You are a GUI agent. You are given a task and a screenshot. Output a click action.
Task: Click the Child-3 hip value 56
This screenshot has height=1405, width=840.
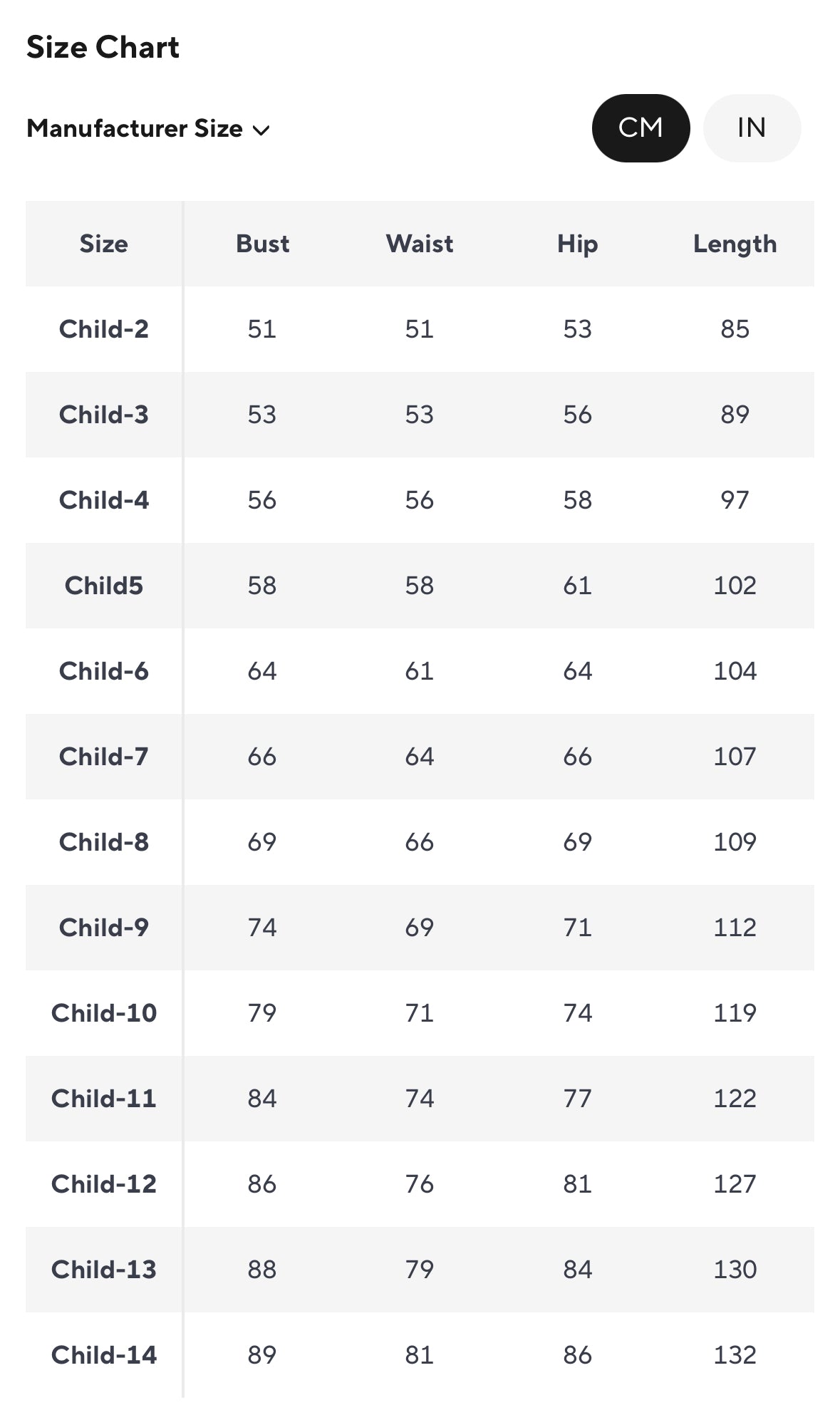coord(577,415)
